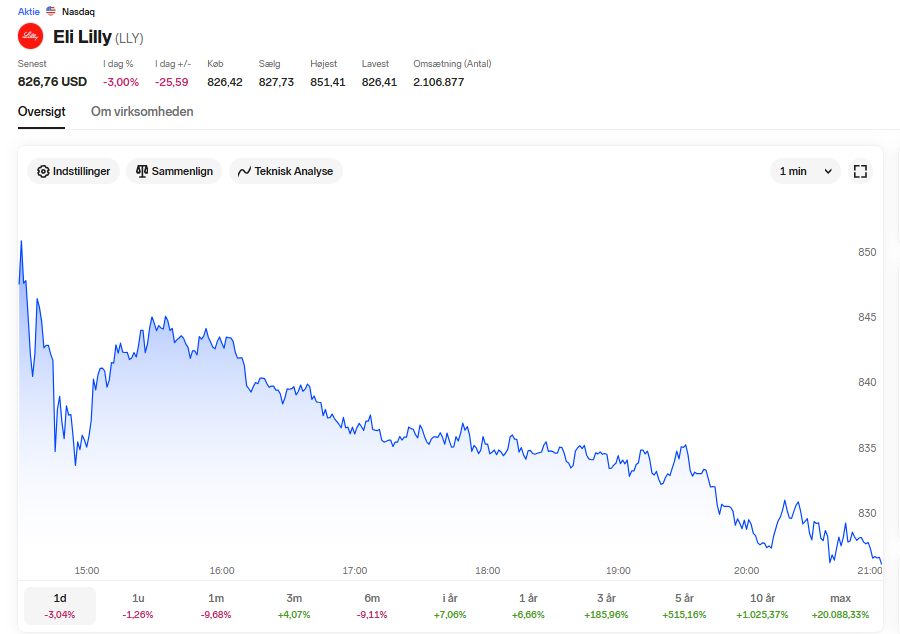Image resolution: width=900 pixels, height=634 pixels.
Task: Open fullscreen chart view icon
Action: click(x=860, y=171)
